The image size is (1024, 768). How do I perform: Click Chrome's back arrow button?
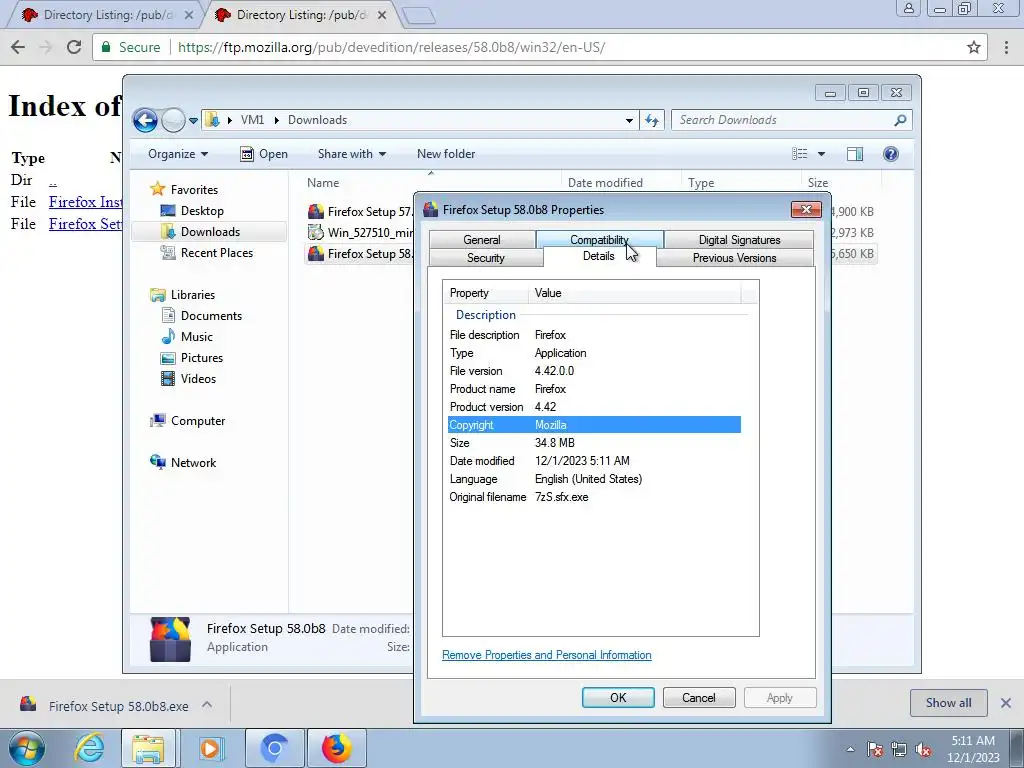point(18,47)
